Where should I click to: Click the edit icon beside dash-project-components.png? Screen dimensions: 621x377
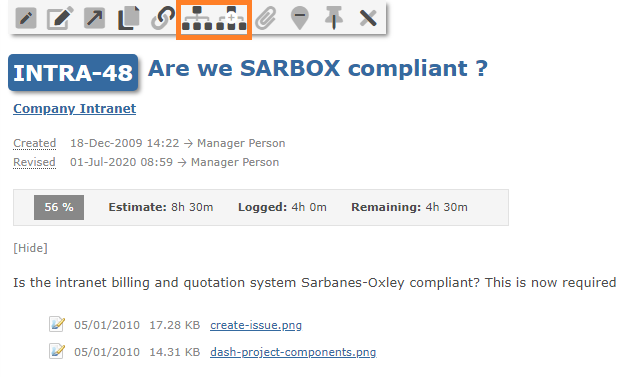click(57, 351)
